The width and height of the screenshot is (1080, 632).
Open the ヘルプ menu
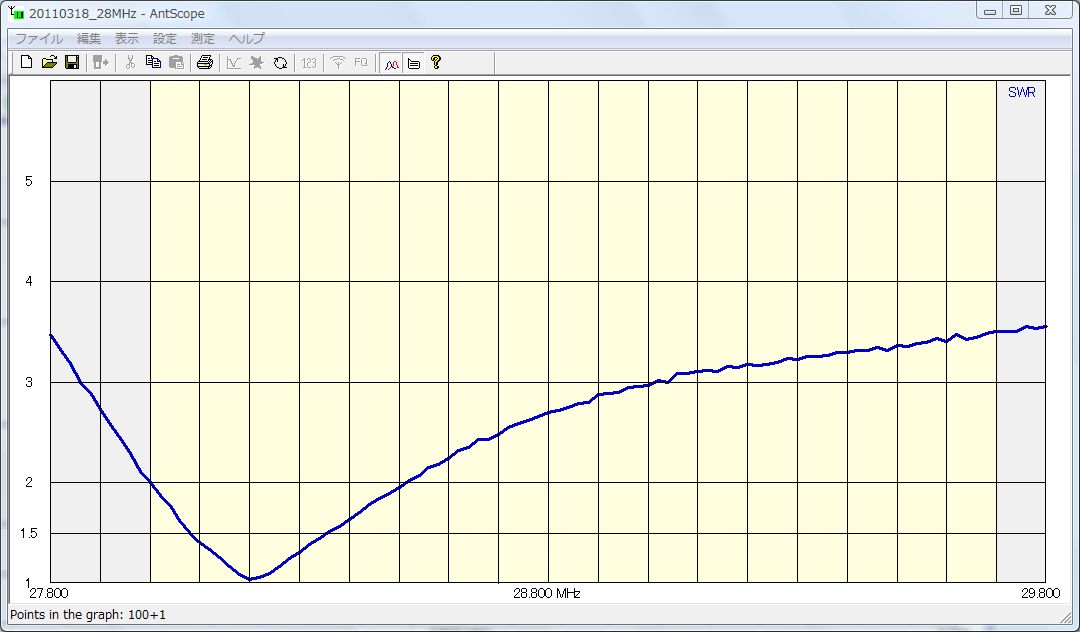[x=247, y=39]
